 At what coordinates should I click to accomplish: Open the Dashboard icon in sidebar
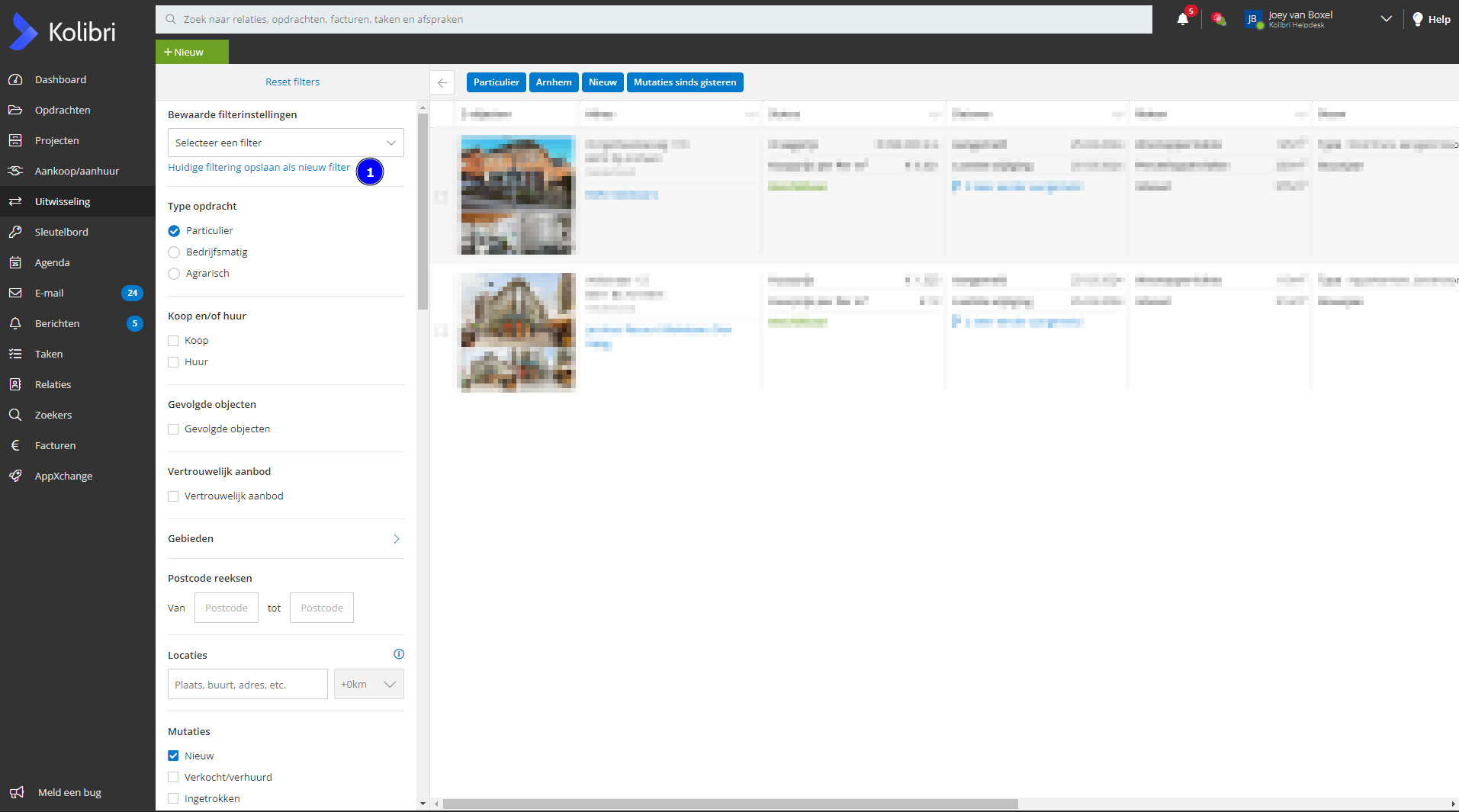[15, 79]
